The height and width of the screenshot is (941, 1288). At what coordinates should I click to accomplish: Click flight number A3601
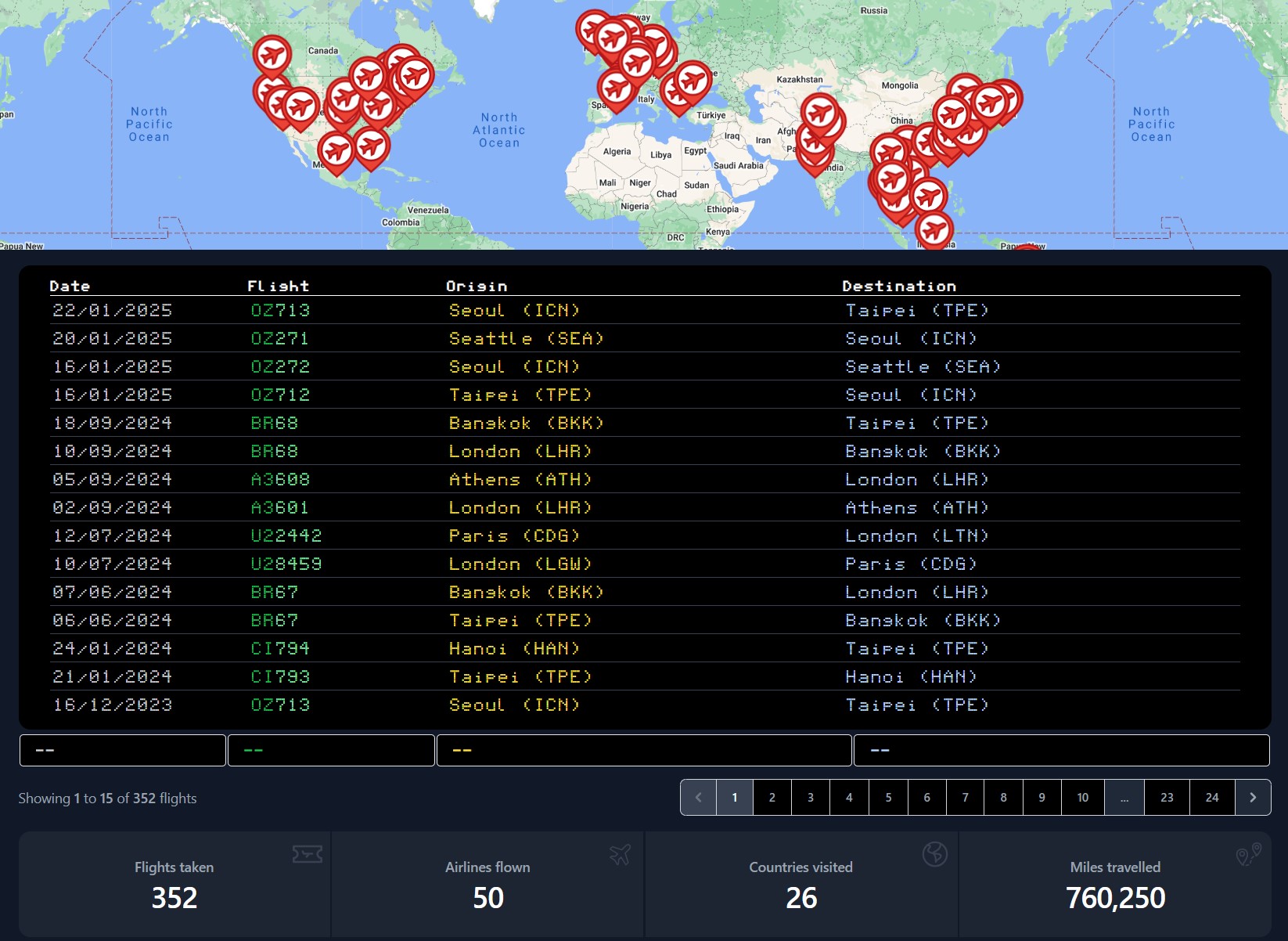tap(279, 507)
